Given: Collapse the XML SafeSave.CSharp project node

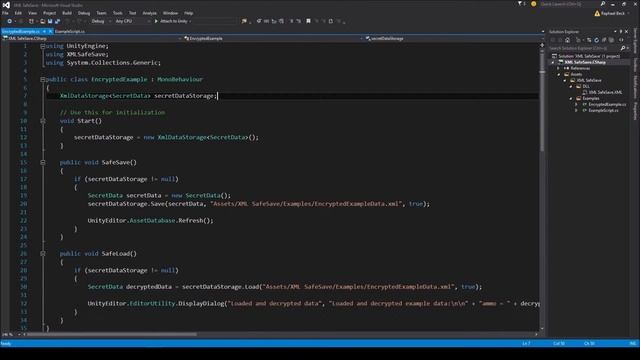Looking at the screenshot, I should click(x=553, y=62).
